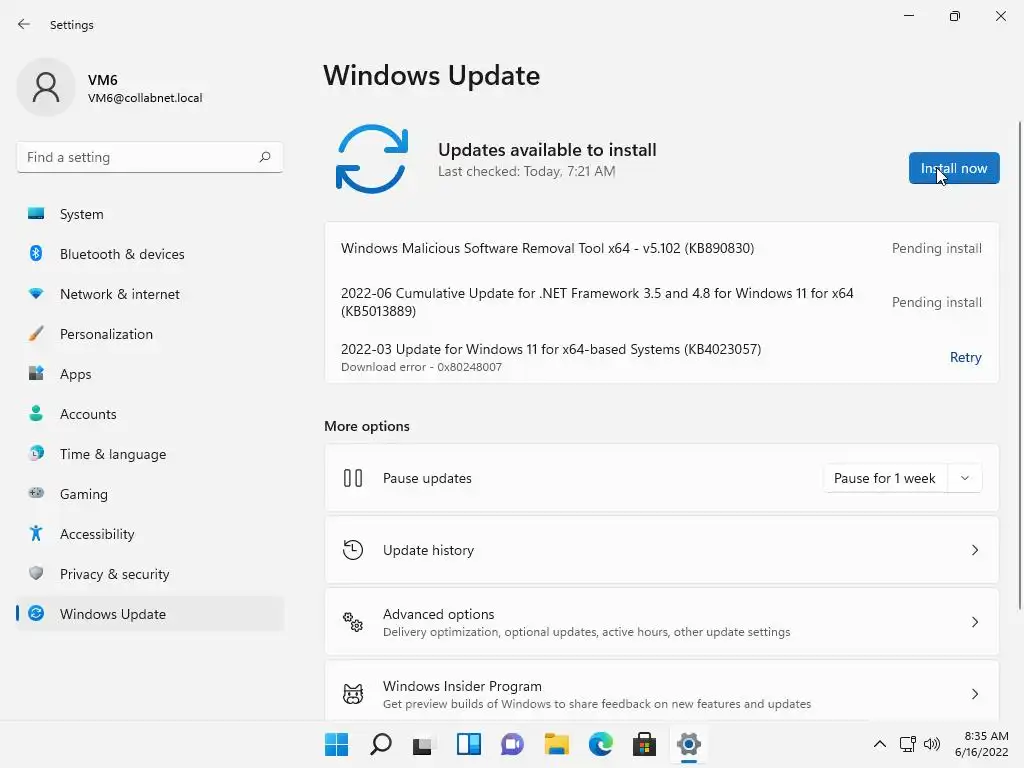The image size is (1024, 768).
Task: Click Pending install status for KB890830
Action: click(x=936, y=248)
